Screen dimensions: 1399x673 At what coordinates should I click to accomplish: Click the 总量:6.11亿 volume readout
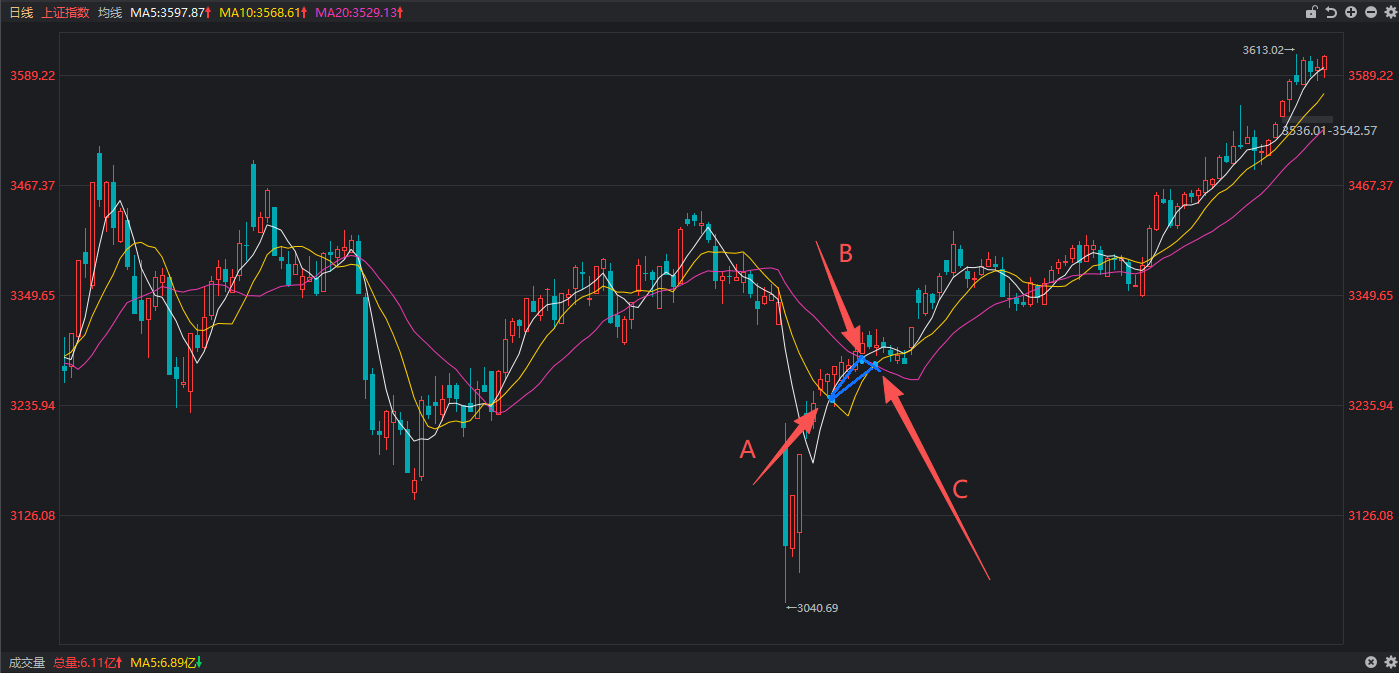click(88, 663)
